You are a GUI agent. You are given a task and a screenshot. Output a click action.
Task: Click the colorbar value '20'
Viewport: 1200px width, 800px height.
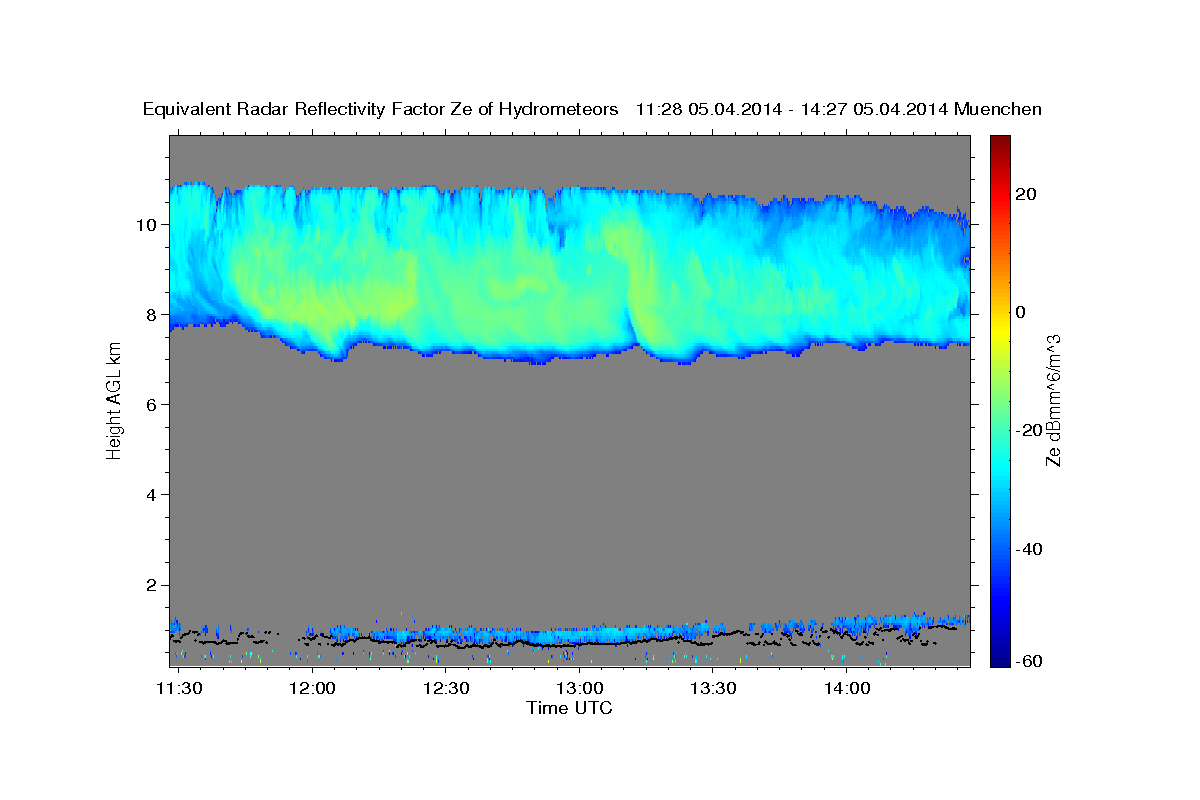[x=1028, y=194]
